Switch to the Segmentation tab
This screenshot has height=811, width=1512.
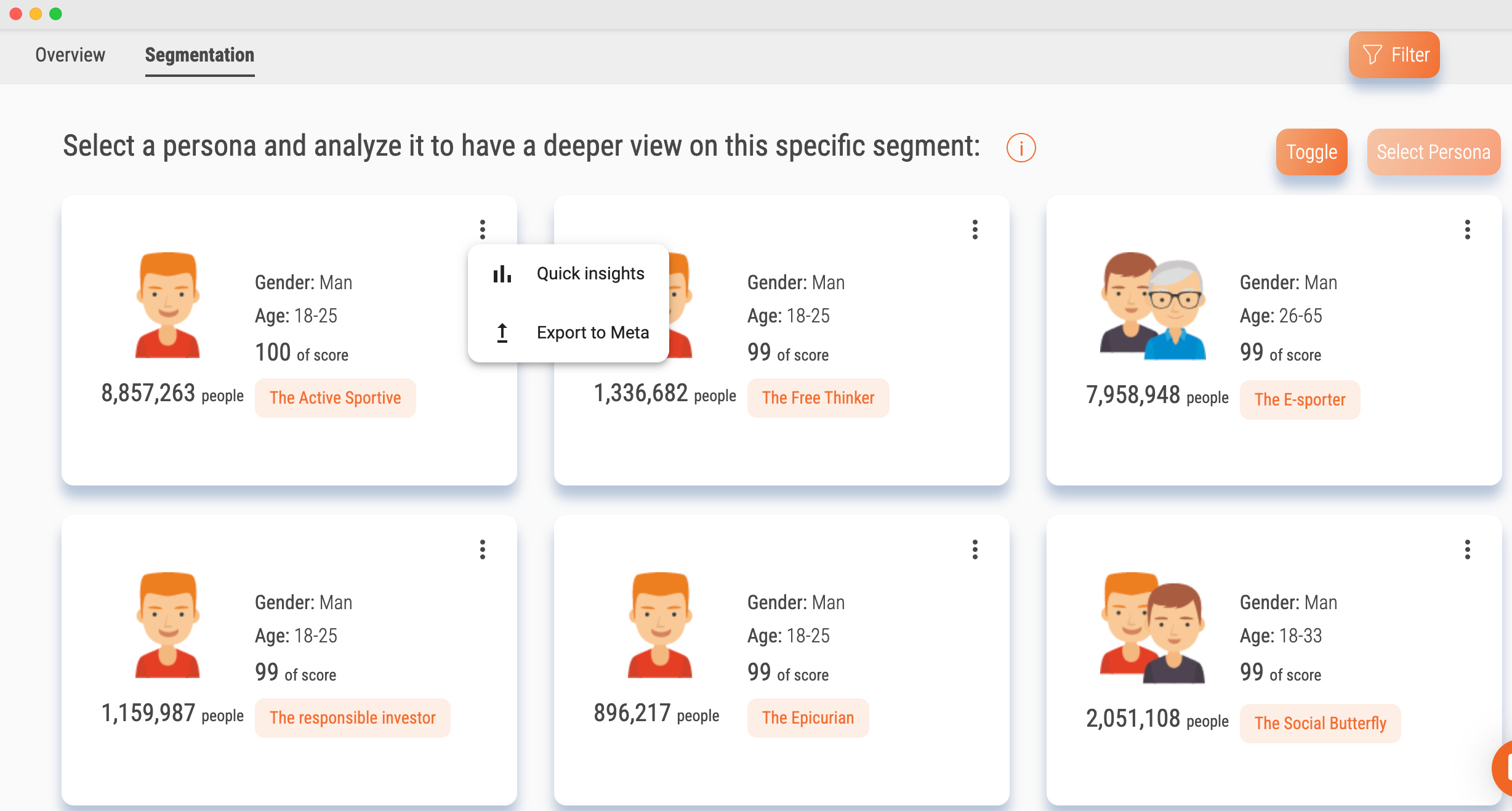[x=199, y=55]
